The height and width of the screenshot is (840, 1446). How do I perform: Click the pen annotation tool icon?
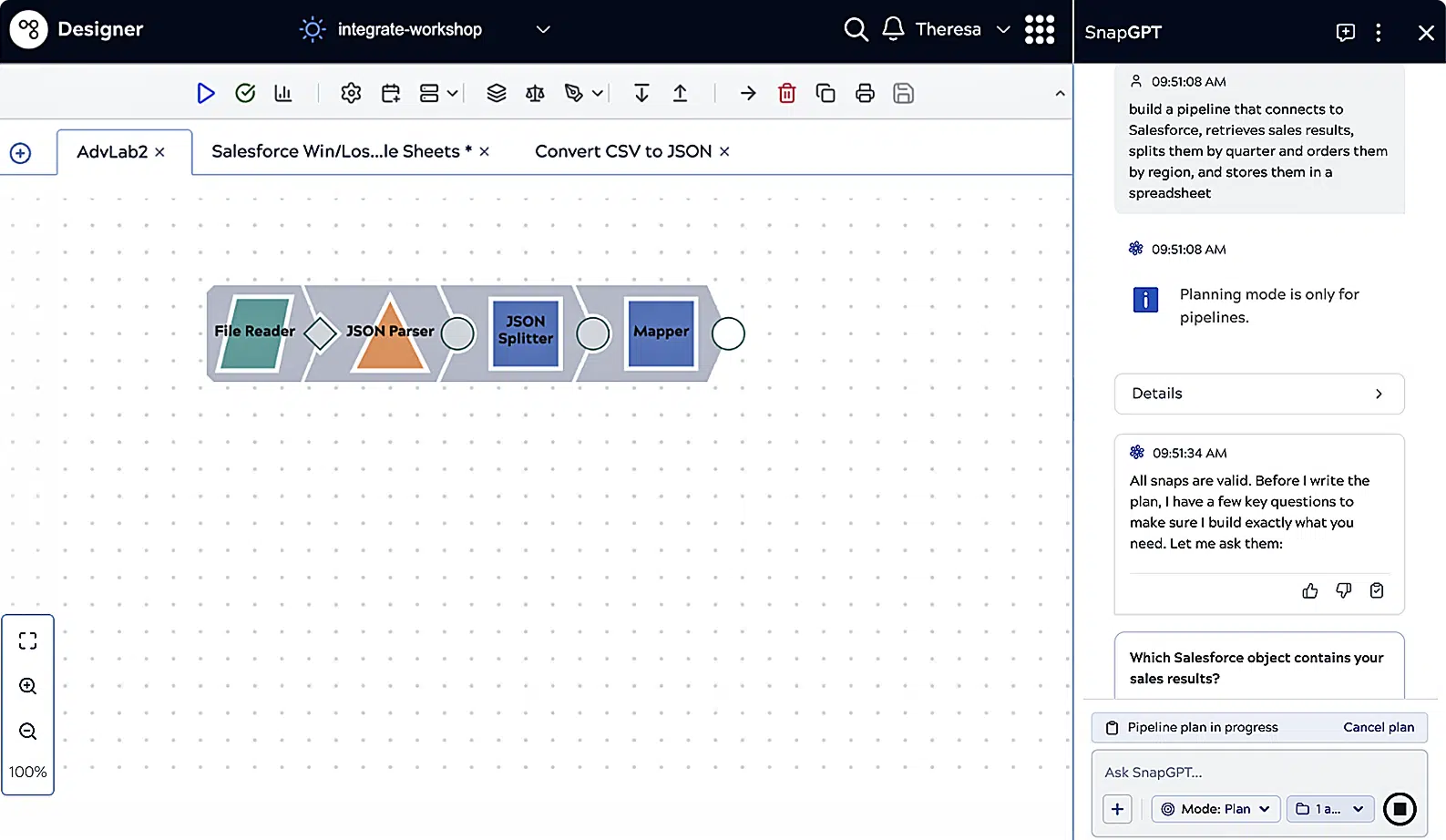[x=573, y=93]
